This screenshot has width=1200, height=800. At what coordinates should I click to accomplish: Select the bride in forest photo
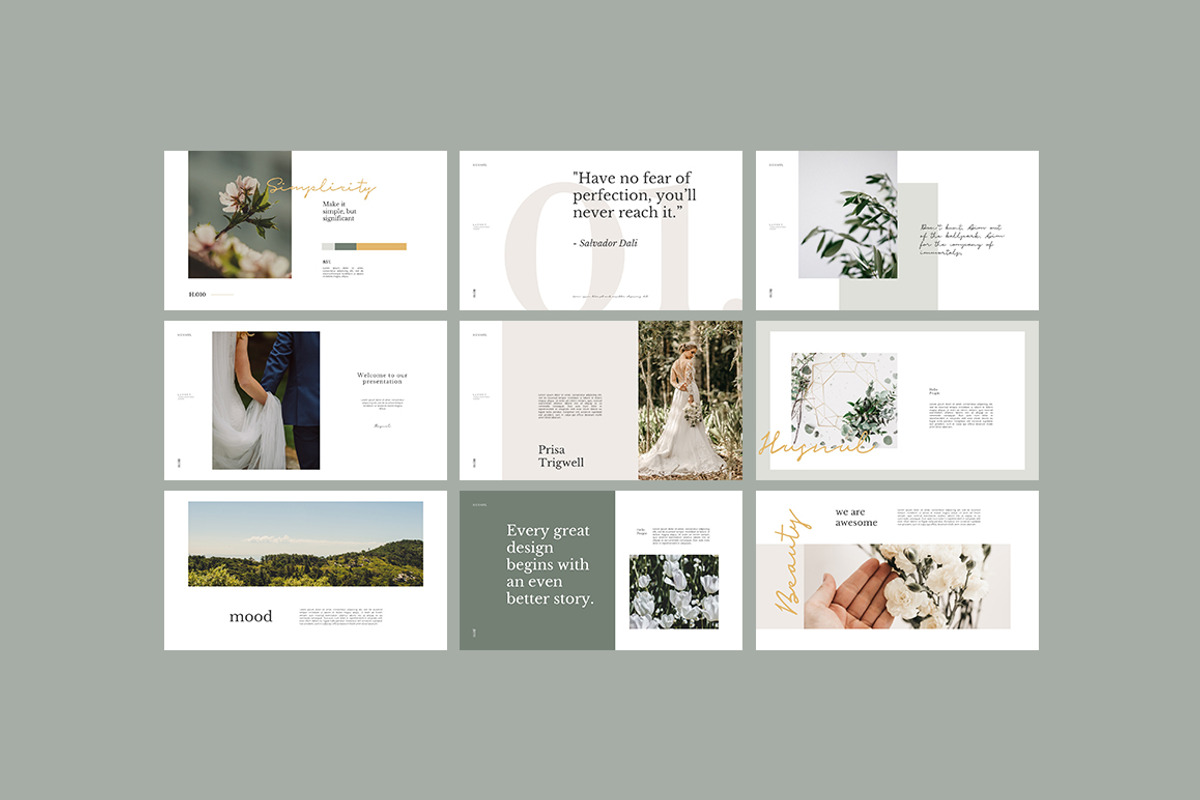(690, 400)
